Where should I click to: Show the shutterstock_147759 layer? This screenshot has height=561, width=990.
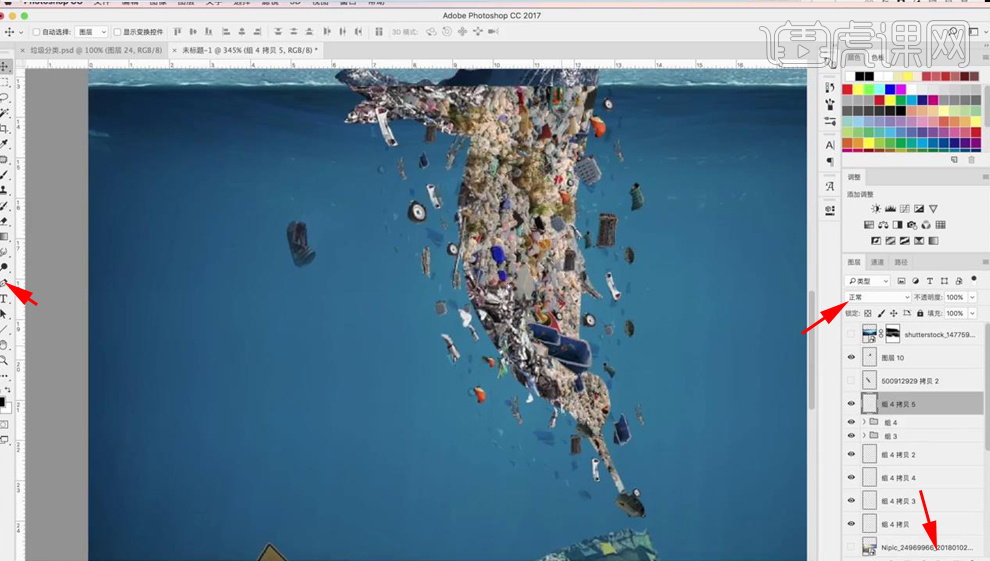click(x=851, y=334)
